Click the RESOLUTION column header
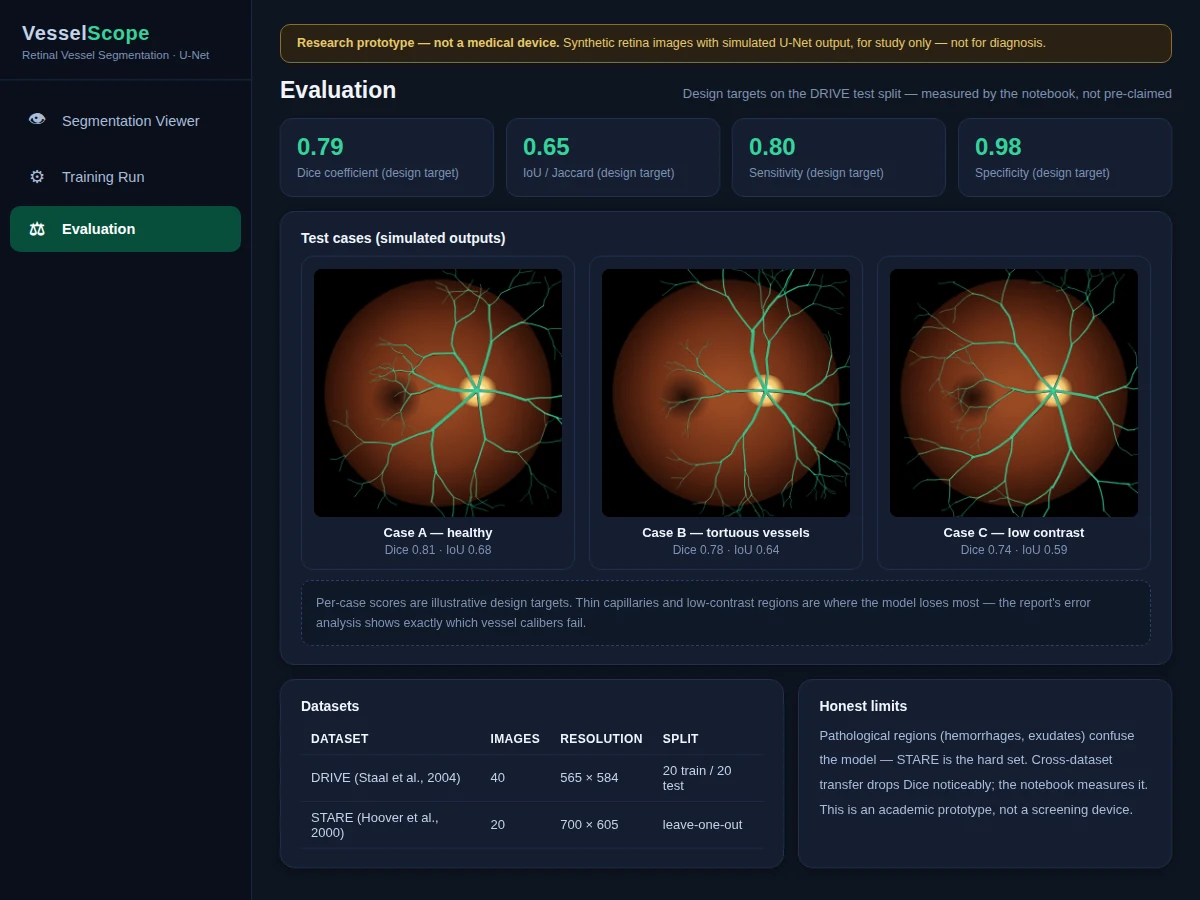This screenshot has height=900, width=1200. point(601,739)
